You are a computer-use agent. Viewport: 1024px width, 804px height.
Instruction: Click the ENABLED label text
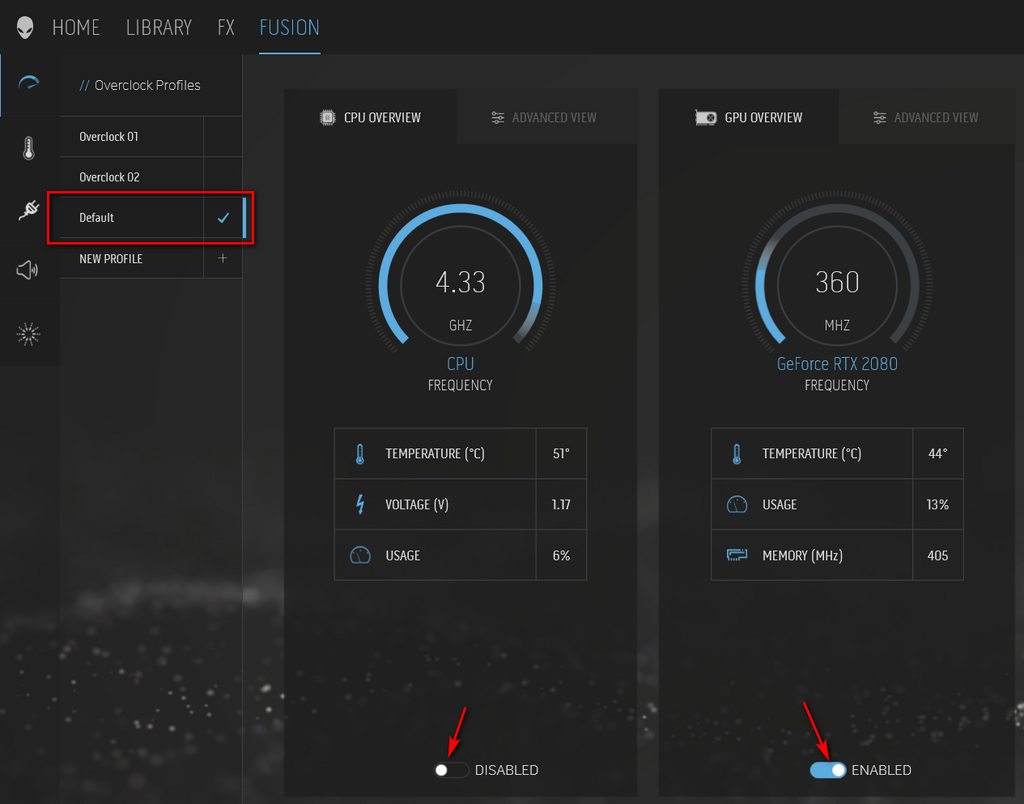point(881,770)
